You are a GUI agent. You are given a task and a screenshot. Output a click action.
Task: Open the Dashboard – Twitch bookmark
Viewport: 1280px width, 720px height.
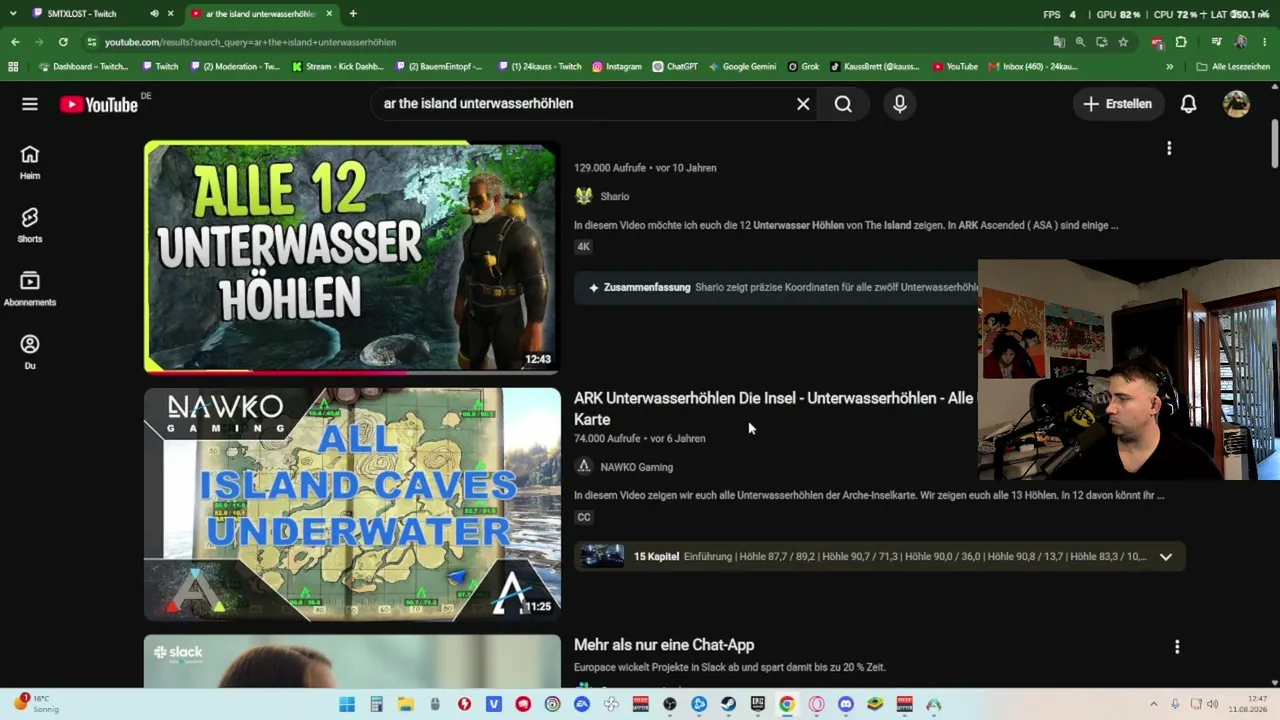point(83,67)
